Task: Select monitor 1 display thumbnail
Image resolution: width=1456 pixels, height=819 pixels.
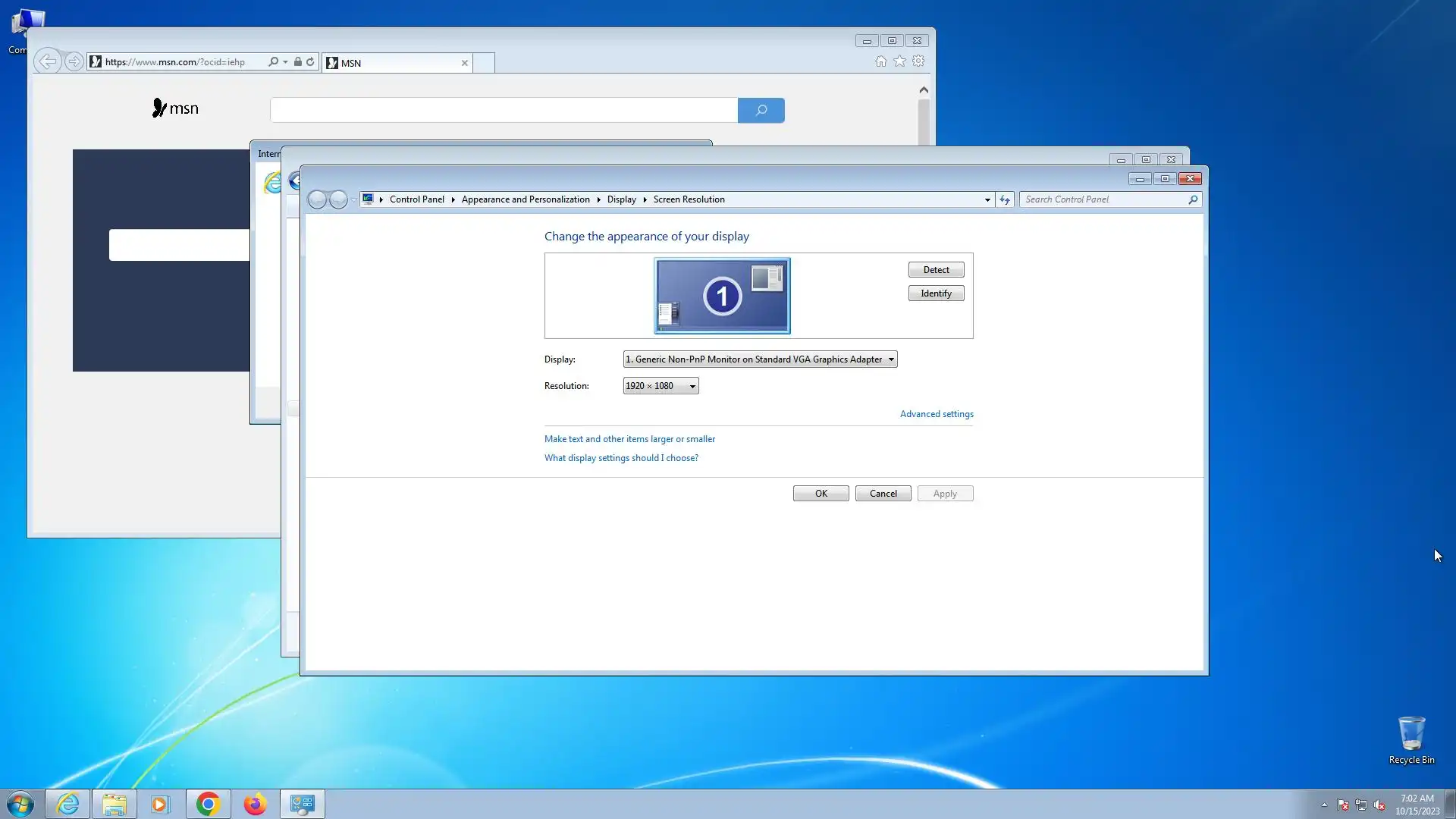Action: pos(722,296)
